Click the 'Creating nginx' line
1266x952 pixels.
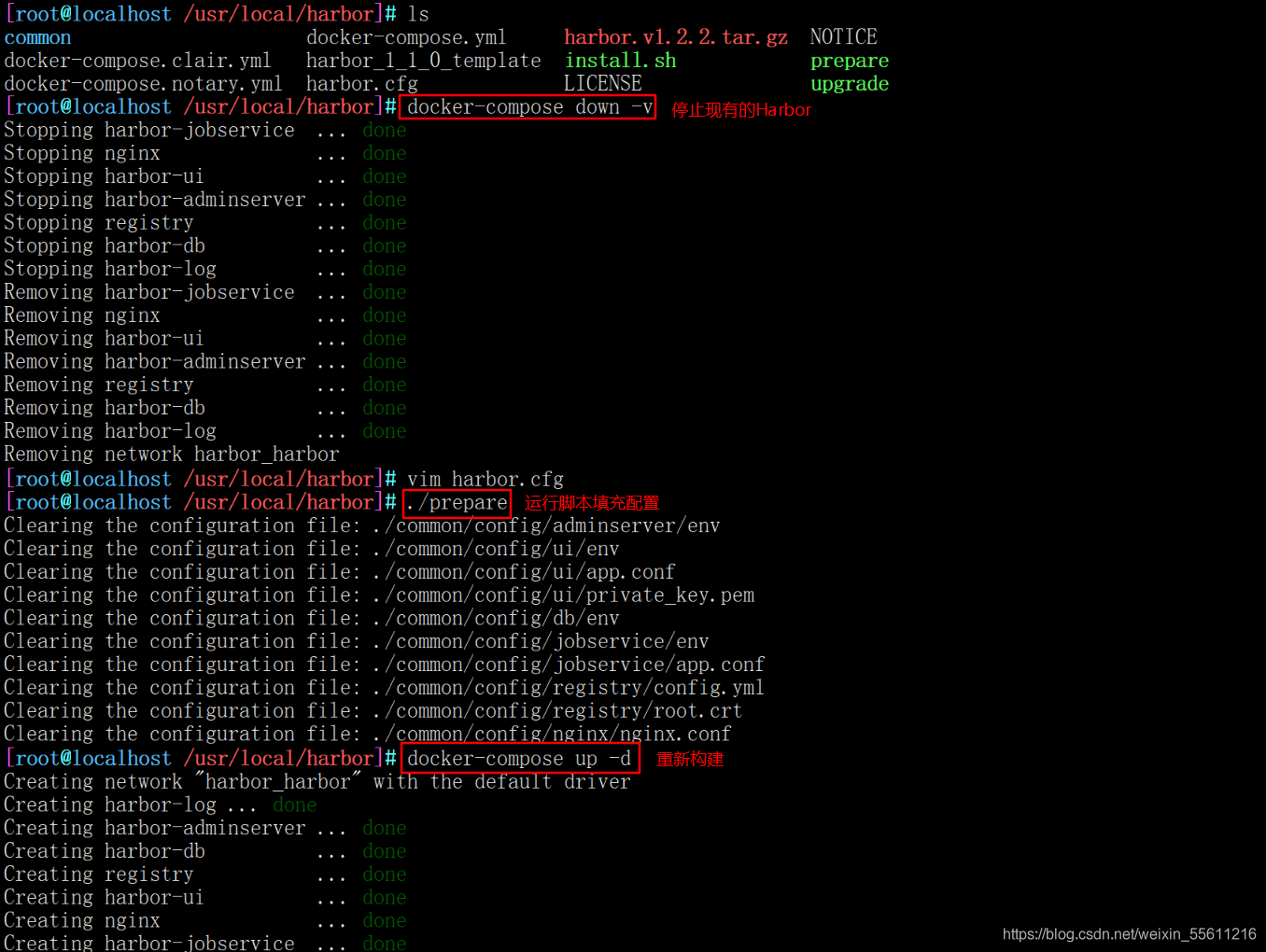pos(205,921)
